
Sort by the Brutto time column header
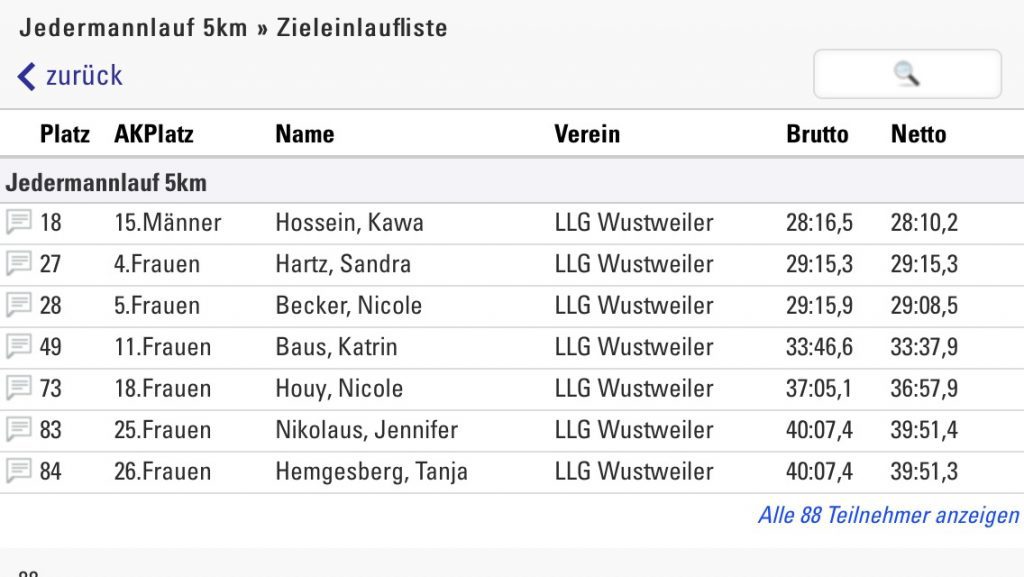tap(817, 134)
